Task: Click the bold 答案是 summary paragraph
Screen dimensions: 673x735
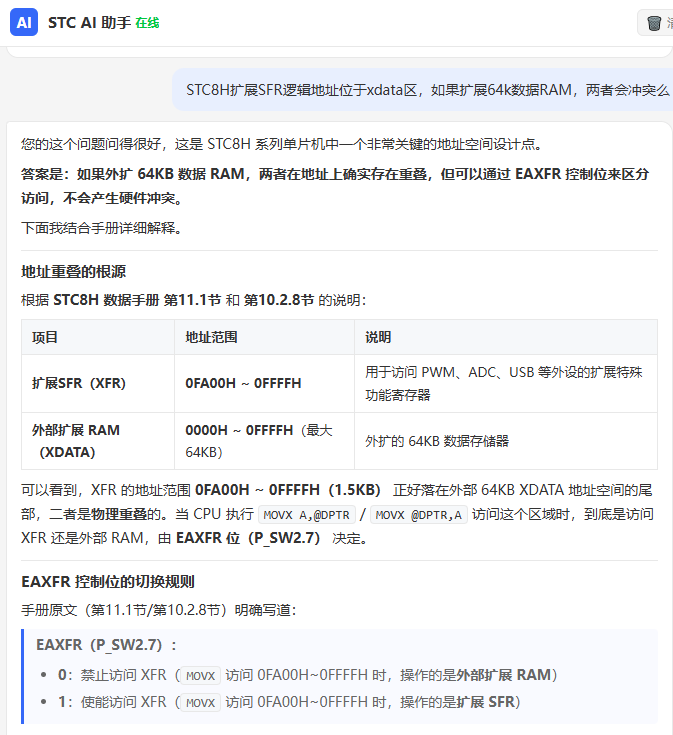Action: (335, 186)
